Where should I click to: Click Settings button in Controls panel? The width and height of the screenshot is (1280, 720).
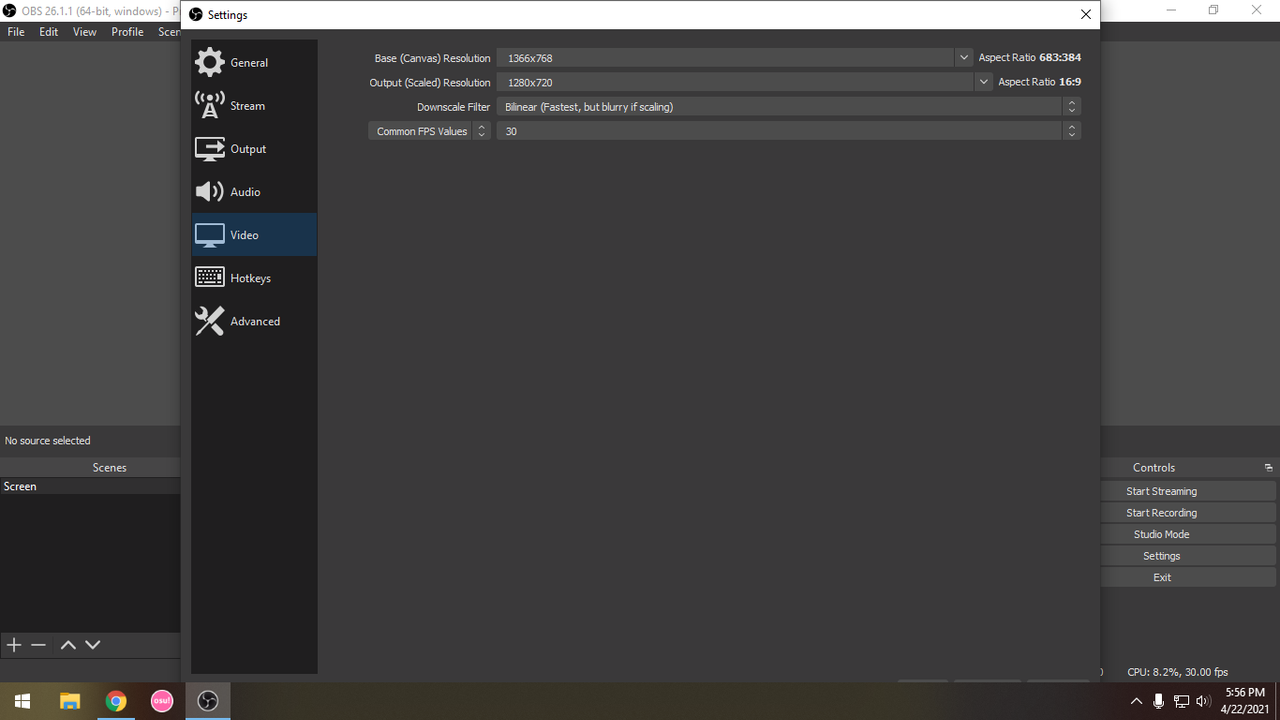point(1161,556)
